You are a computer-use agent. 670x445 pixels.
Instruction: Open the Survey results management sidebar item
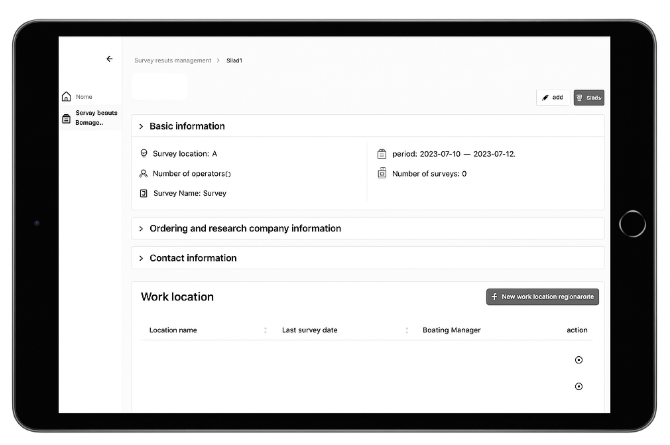pyautogui.click(x=91, y=118)
